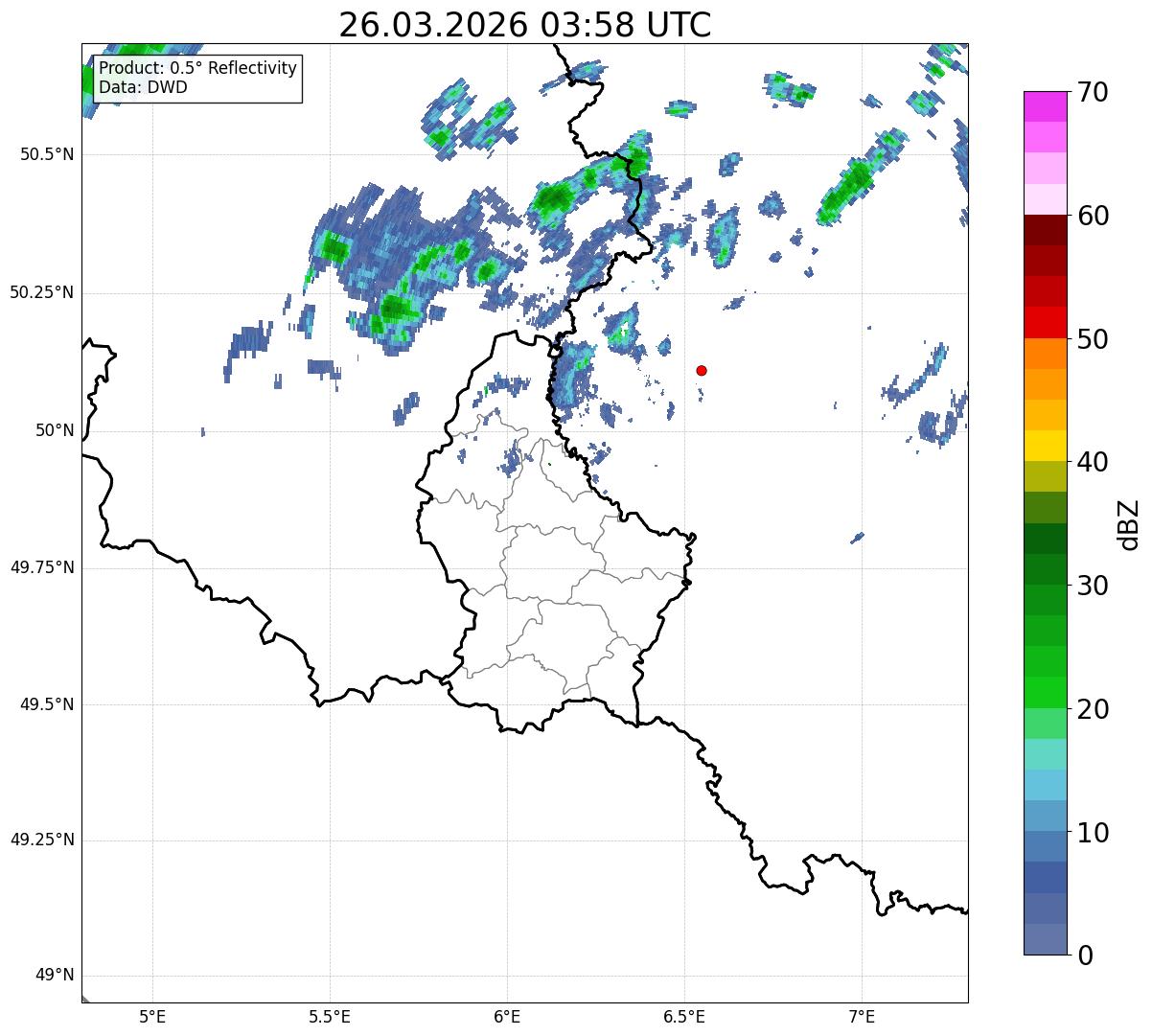The height and width of the screenshot is (1036, 1152).
Task: Select the 49.75°N latitude label
Action: coord(42,567)
